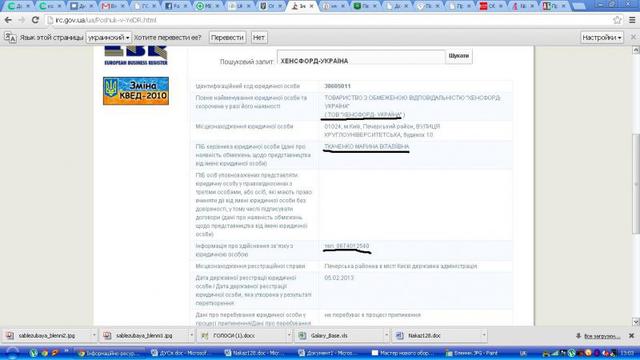Open the Chrome hamburger menu

tap(632, 20)
